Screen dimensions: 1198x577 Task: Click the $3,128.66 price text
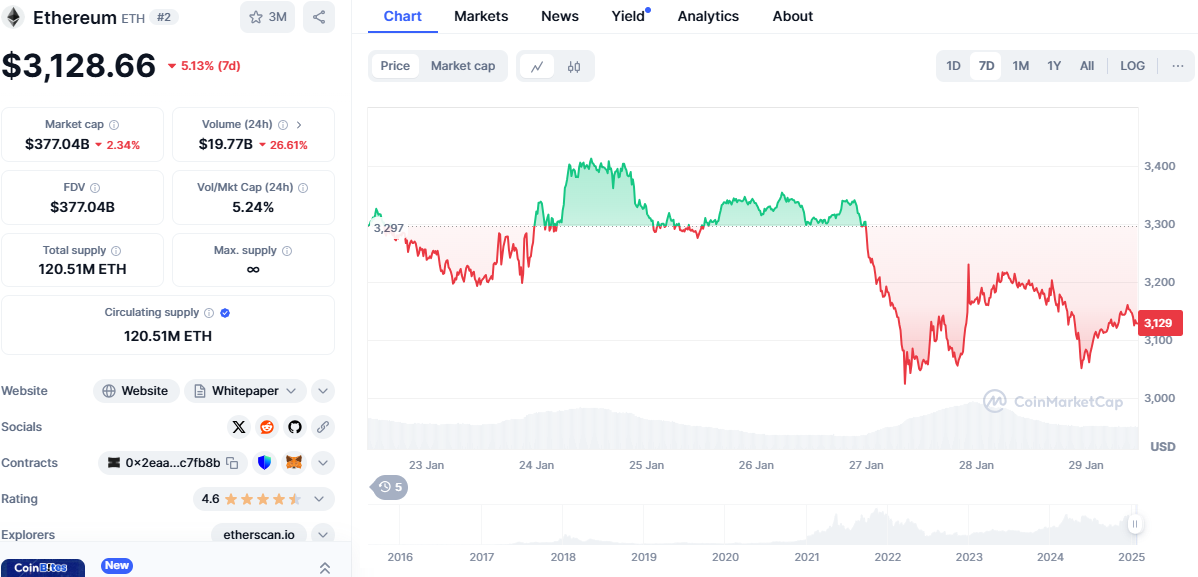click(x=79, y=66)
